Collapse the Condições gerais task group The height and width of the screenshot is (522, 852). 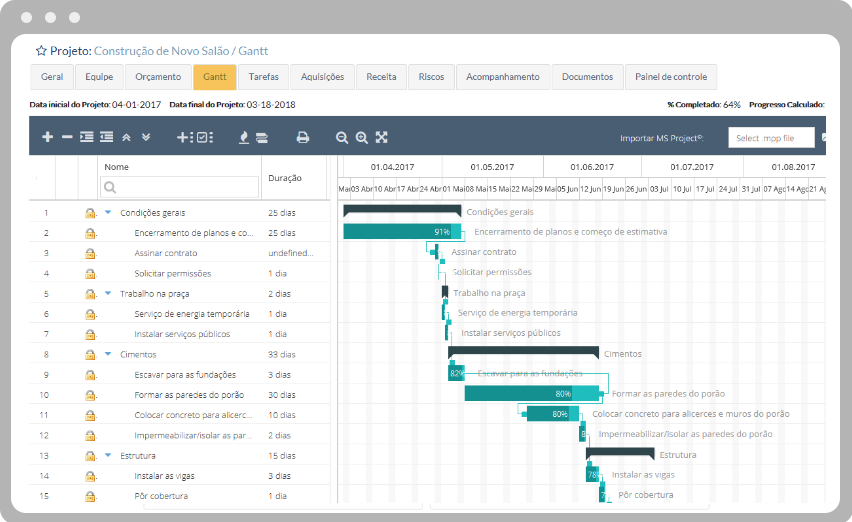click(108, 213)
